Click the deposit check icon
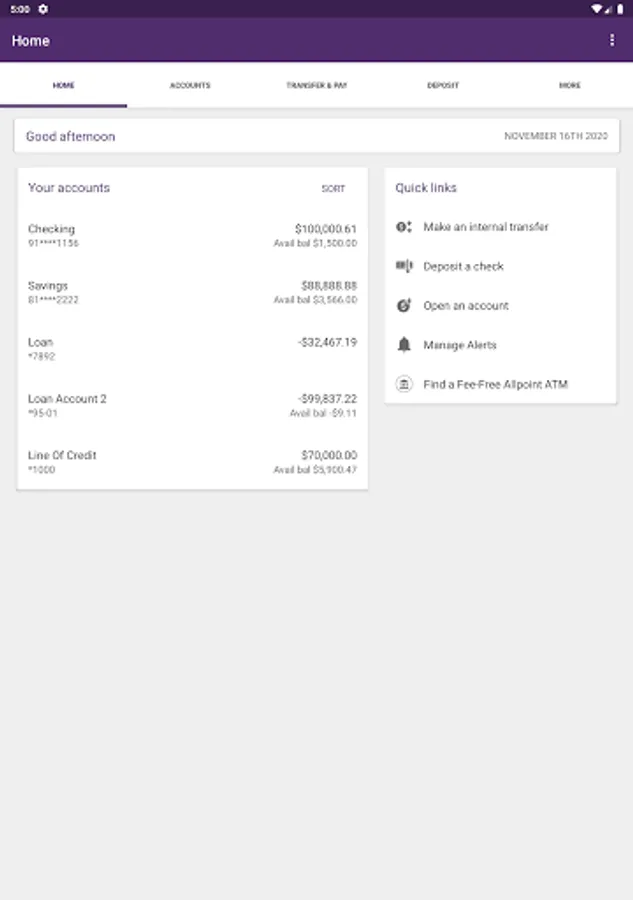 [x=404, y=266]
